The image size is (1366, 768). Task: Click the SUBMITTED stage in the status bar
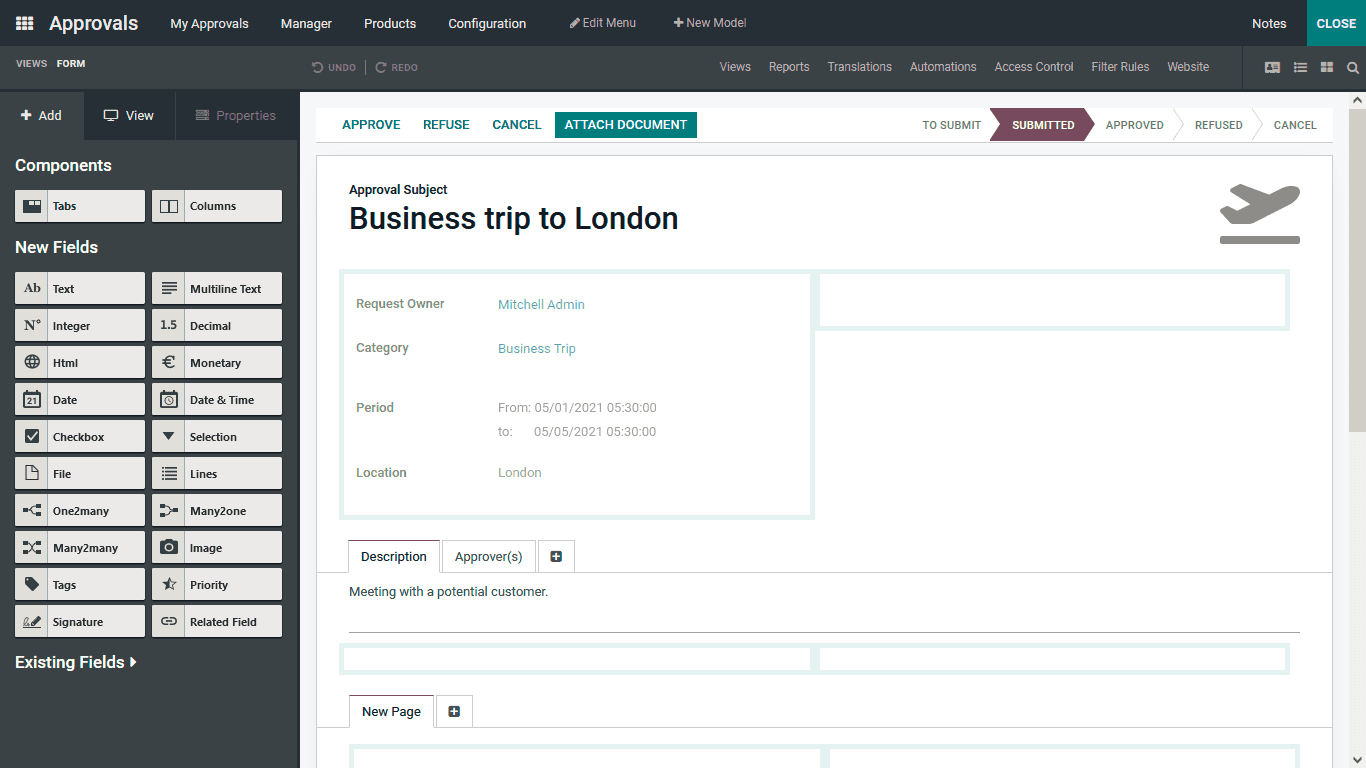(x=1041, y=124)
